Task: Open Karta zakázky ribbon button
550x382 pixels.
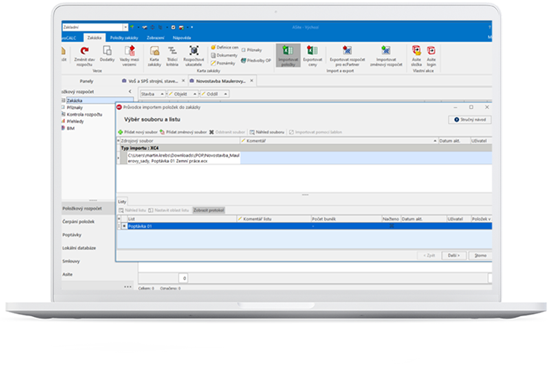Action: pos(154,55)
